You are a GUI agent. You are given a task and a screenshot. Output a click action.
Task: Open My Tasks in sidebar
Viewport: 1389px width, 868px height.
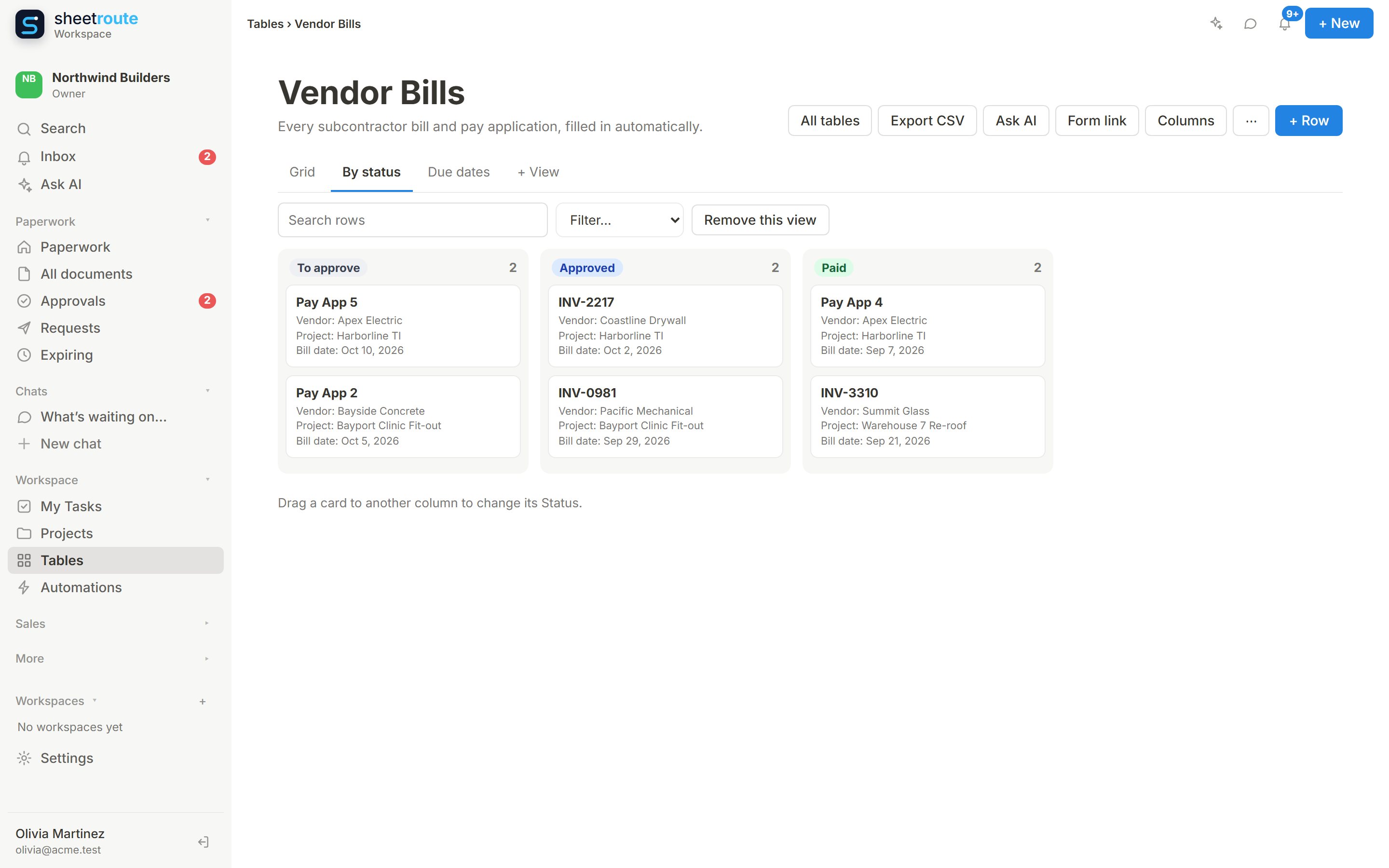point(115,506)
